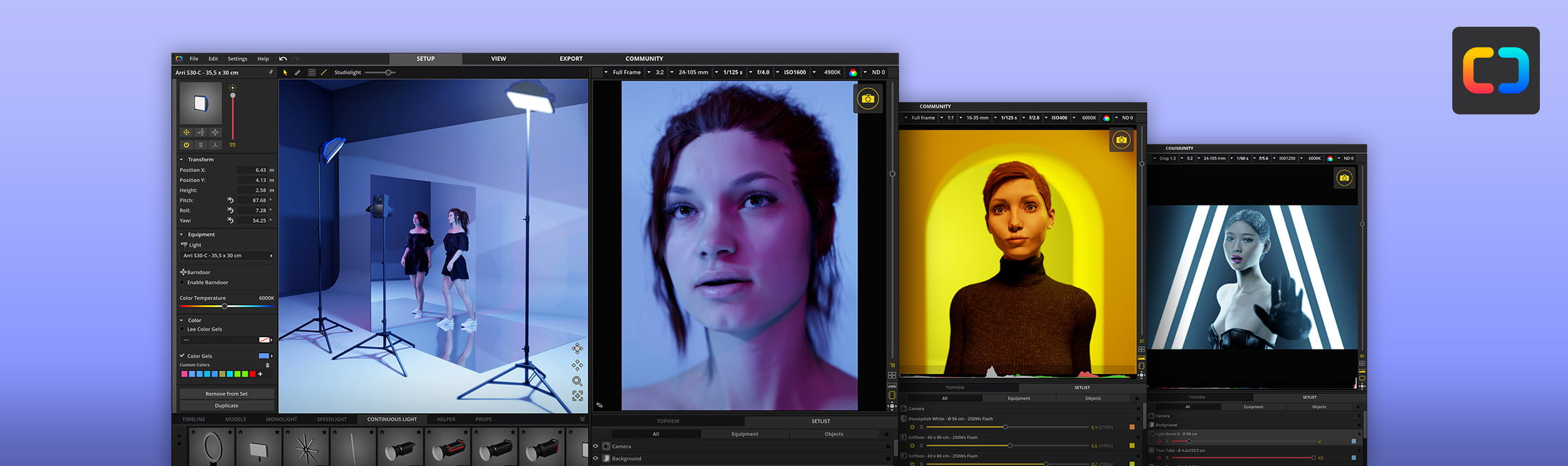Screen dimensions: 1568x466
Task: Reset the Pitch value with its reset arrow
Action: (x=230, y=200)
